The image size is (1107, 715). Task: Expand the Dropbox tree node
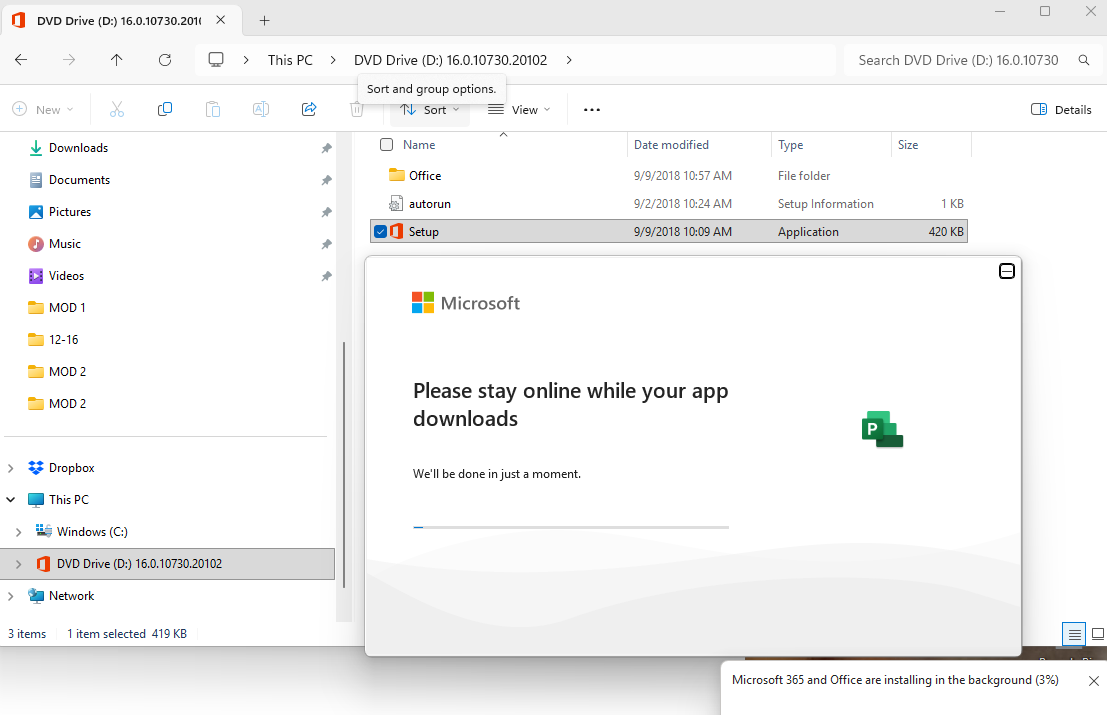[x=11, y=468]
